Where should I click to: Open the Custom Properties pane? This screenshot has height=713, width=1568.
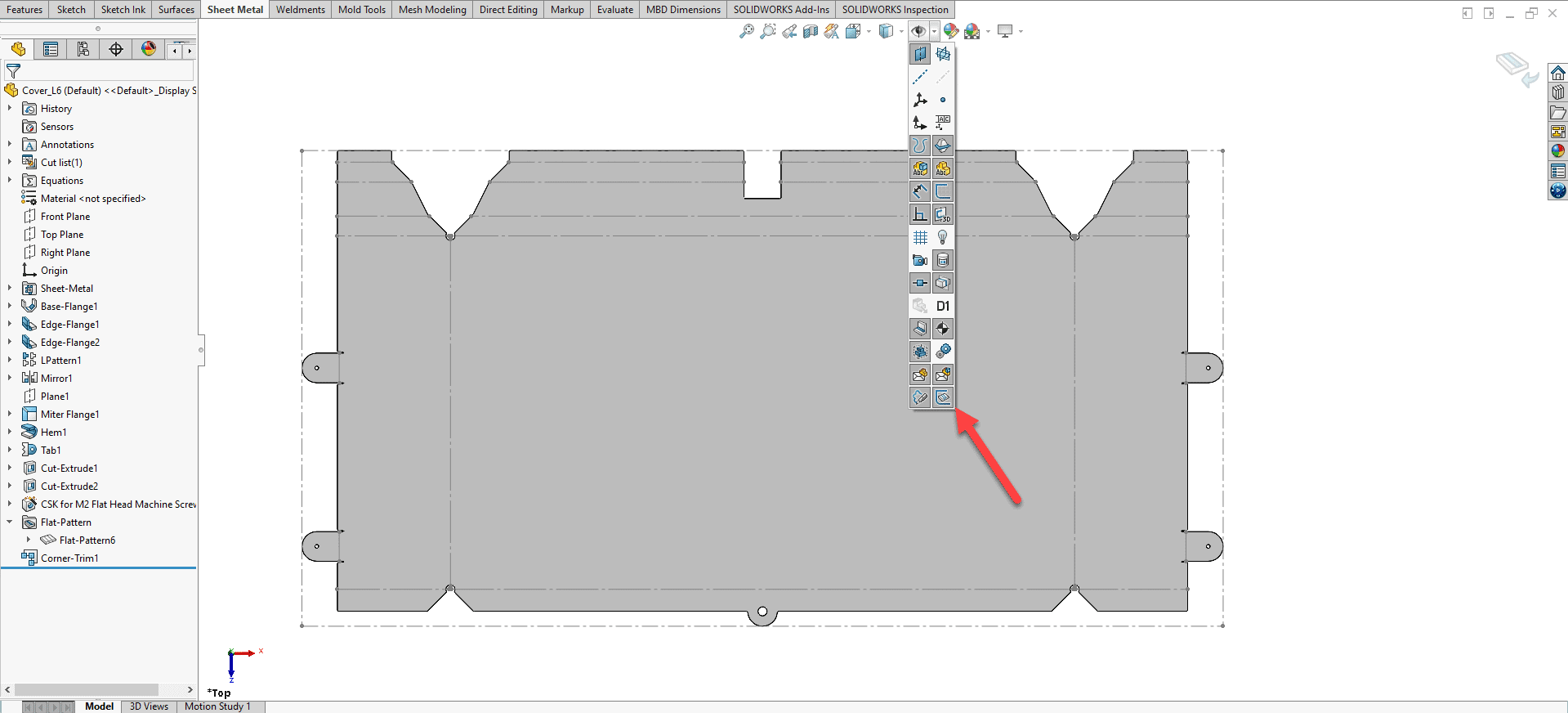point(1558,171)
